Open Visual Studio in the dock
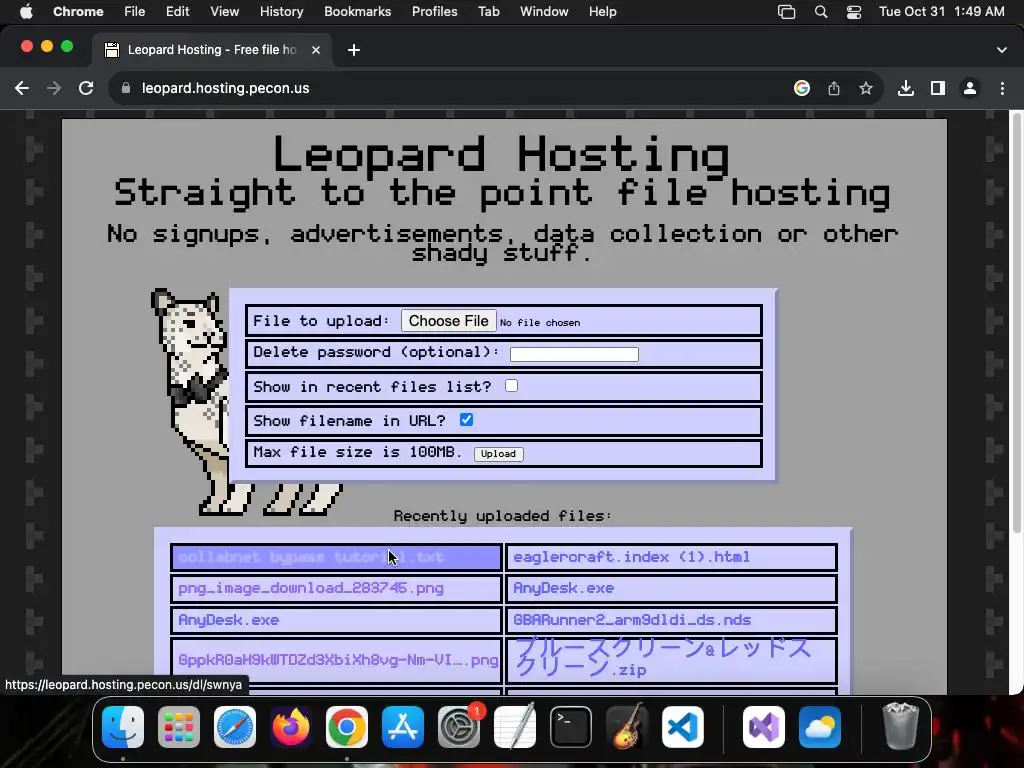Screen dimensions: 1024x768 coord(763,727)
